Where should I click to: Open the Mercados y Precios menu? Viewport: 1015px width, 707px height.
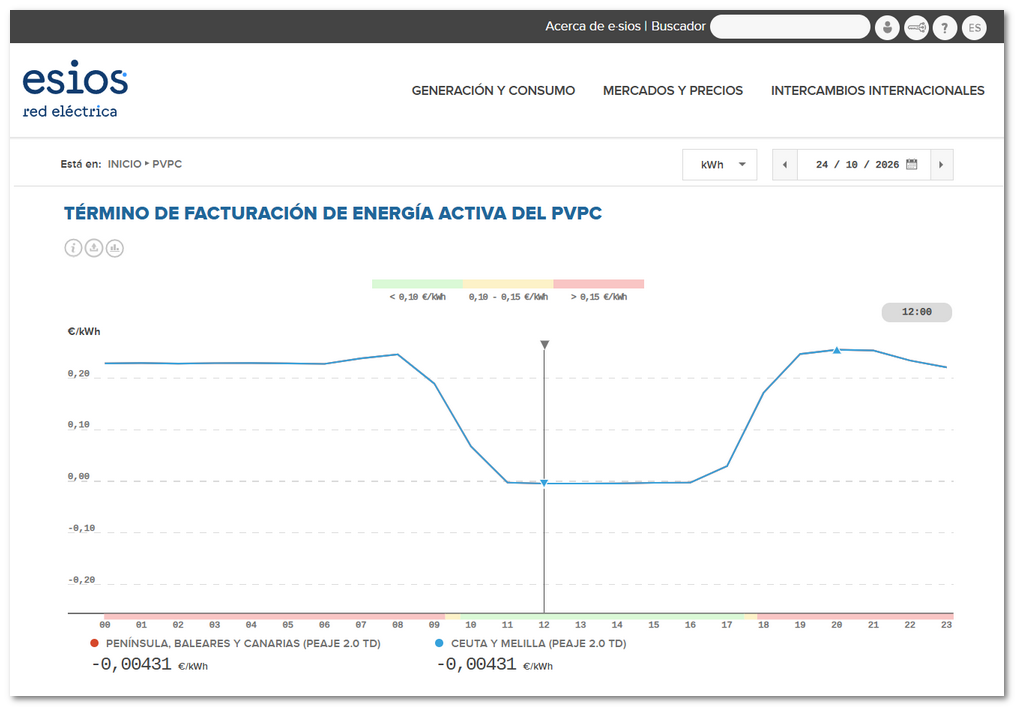(x=673, y=91)
